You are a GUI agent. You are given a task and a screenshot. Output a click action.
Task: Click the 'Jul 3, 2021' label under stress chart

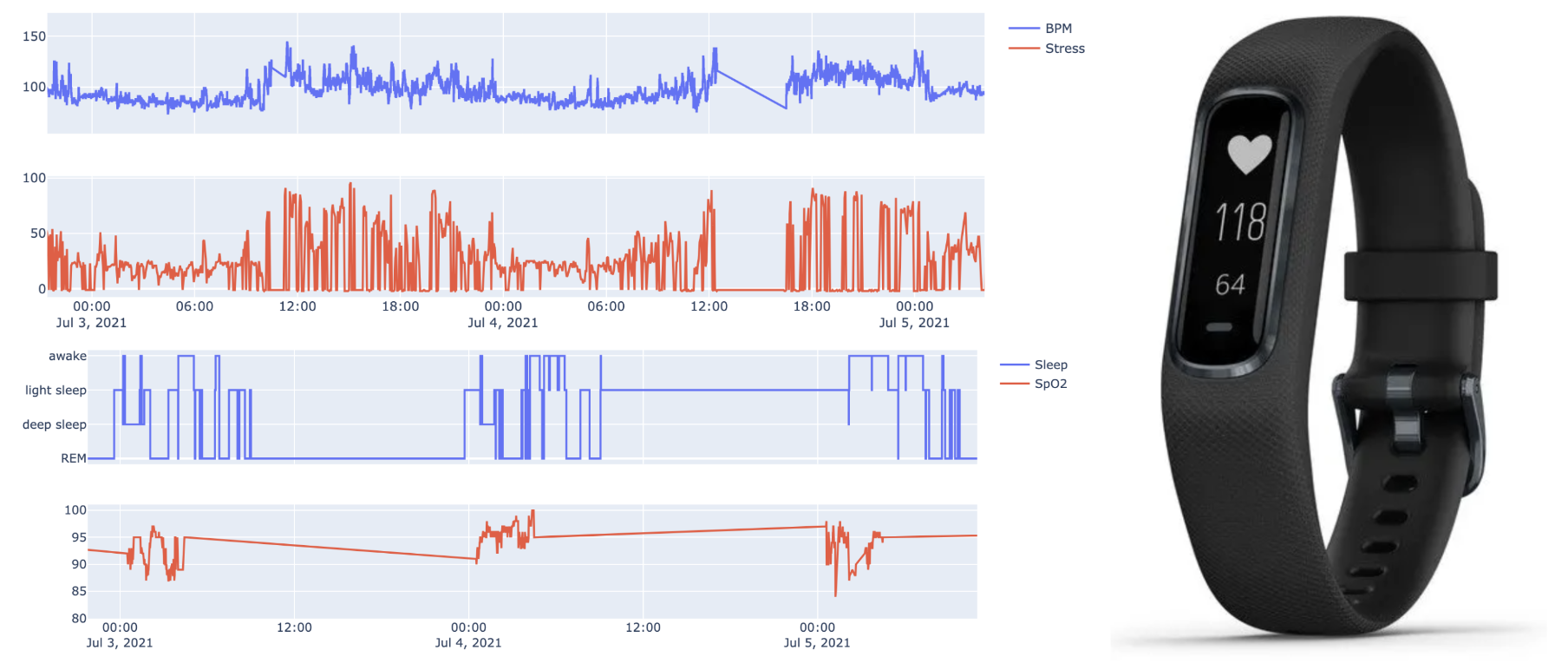pyautogui.click(x=91, y=323)
